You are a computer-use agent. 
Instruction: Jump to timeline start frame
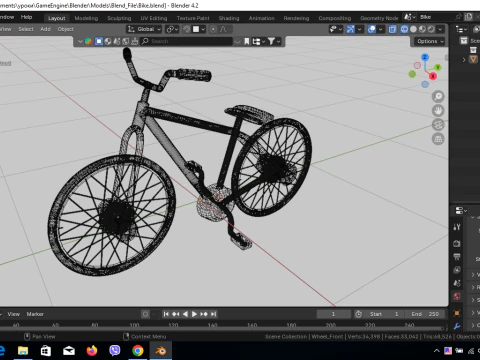click(x=166, y=314)
